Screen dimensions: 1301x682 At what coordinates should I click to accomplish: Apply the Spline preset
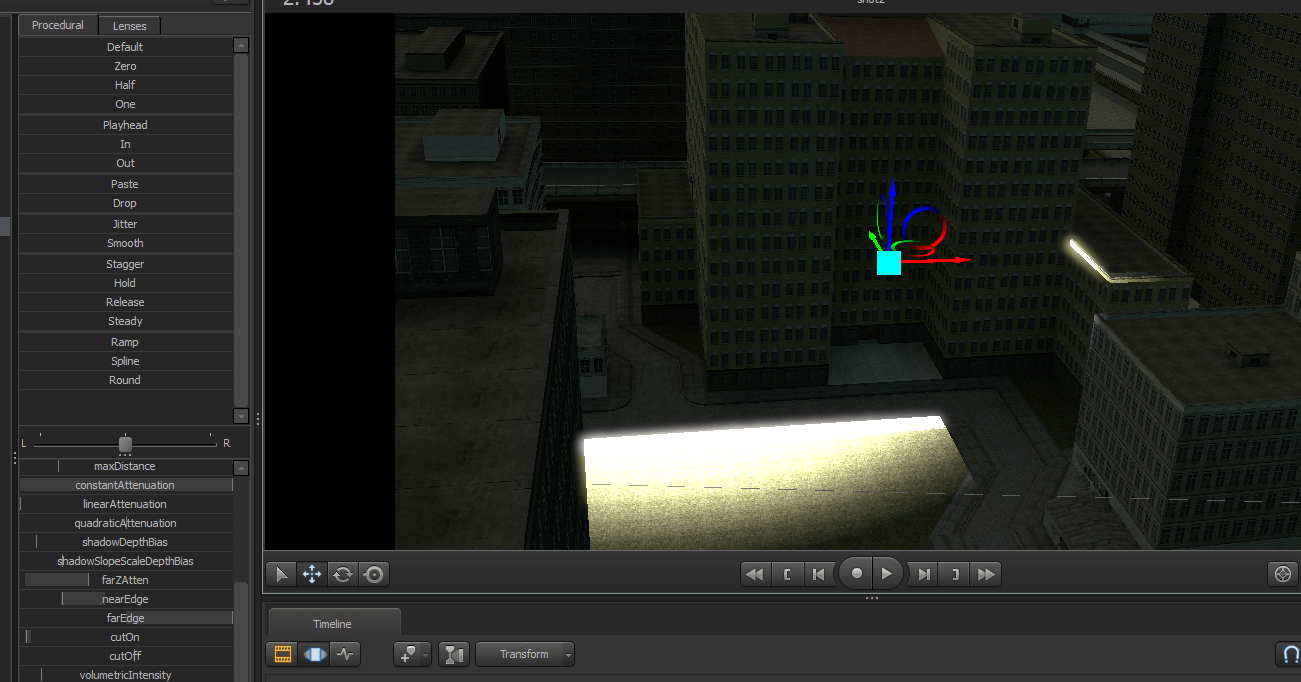pos(125,361)
